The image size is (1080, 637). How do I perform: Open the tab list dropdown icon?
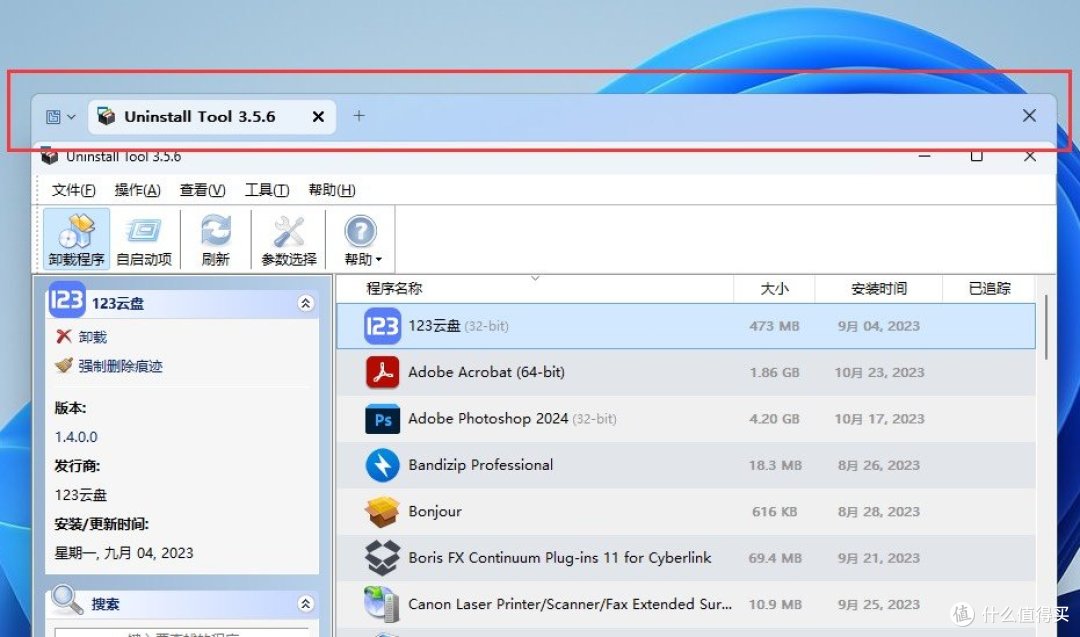pyautogui.click(x=61, y=116)
